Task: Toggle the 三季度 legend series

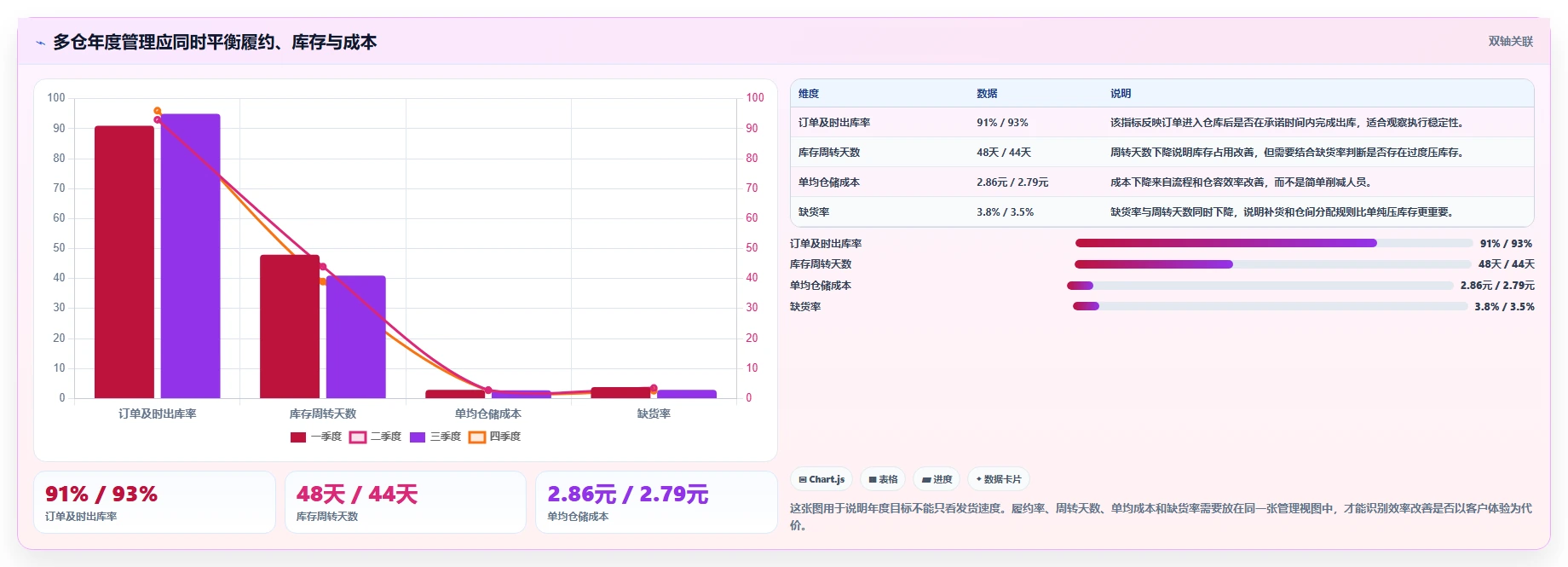Action: click(x=435, y=437)
